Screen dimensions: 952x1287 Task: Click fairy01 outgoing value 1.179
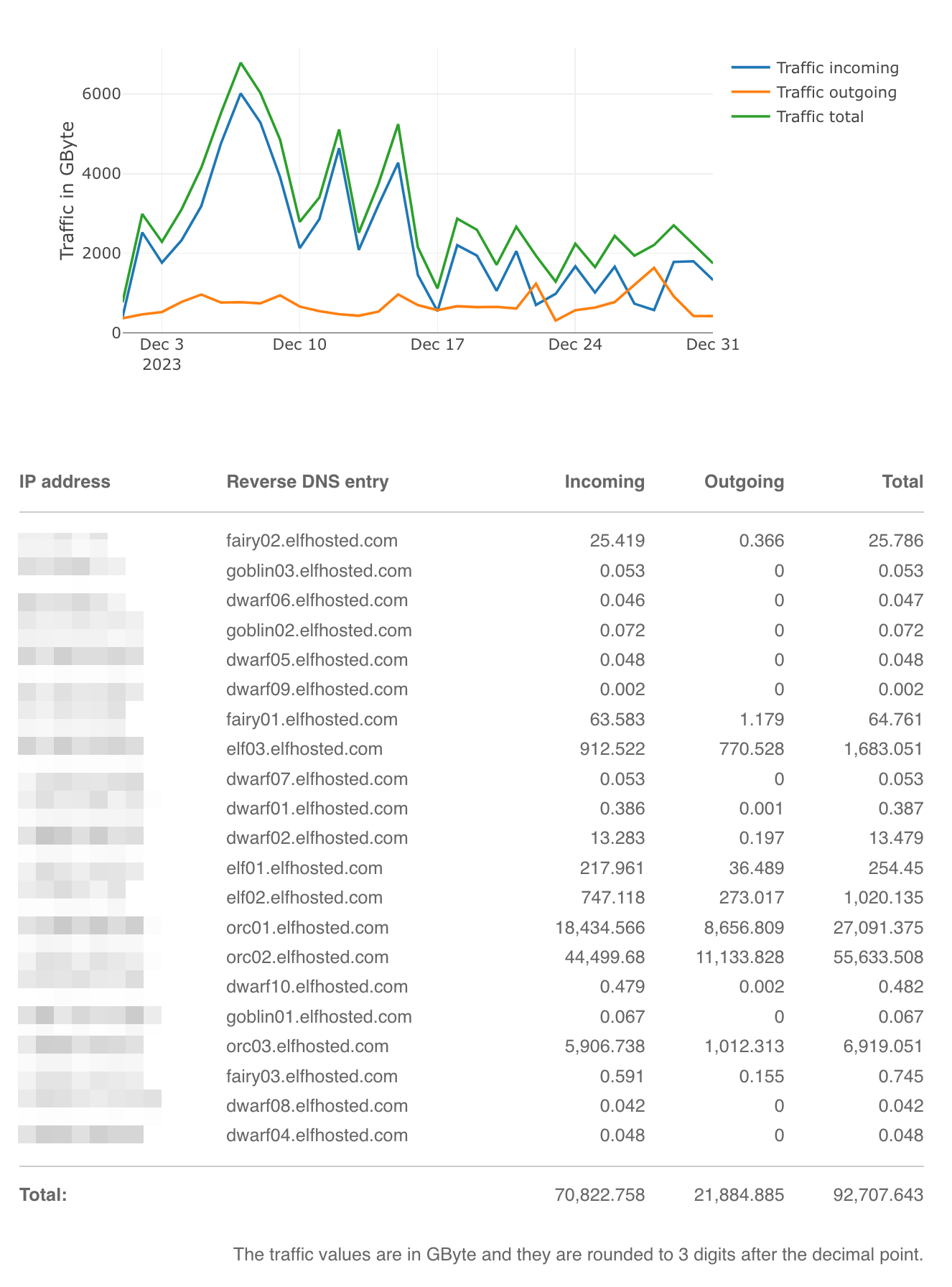[762, 720]
